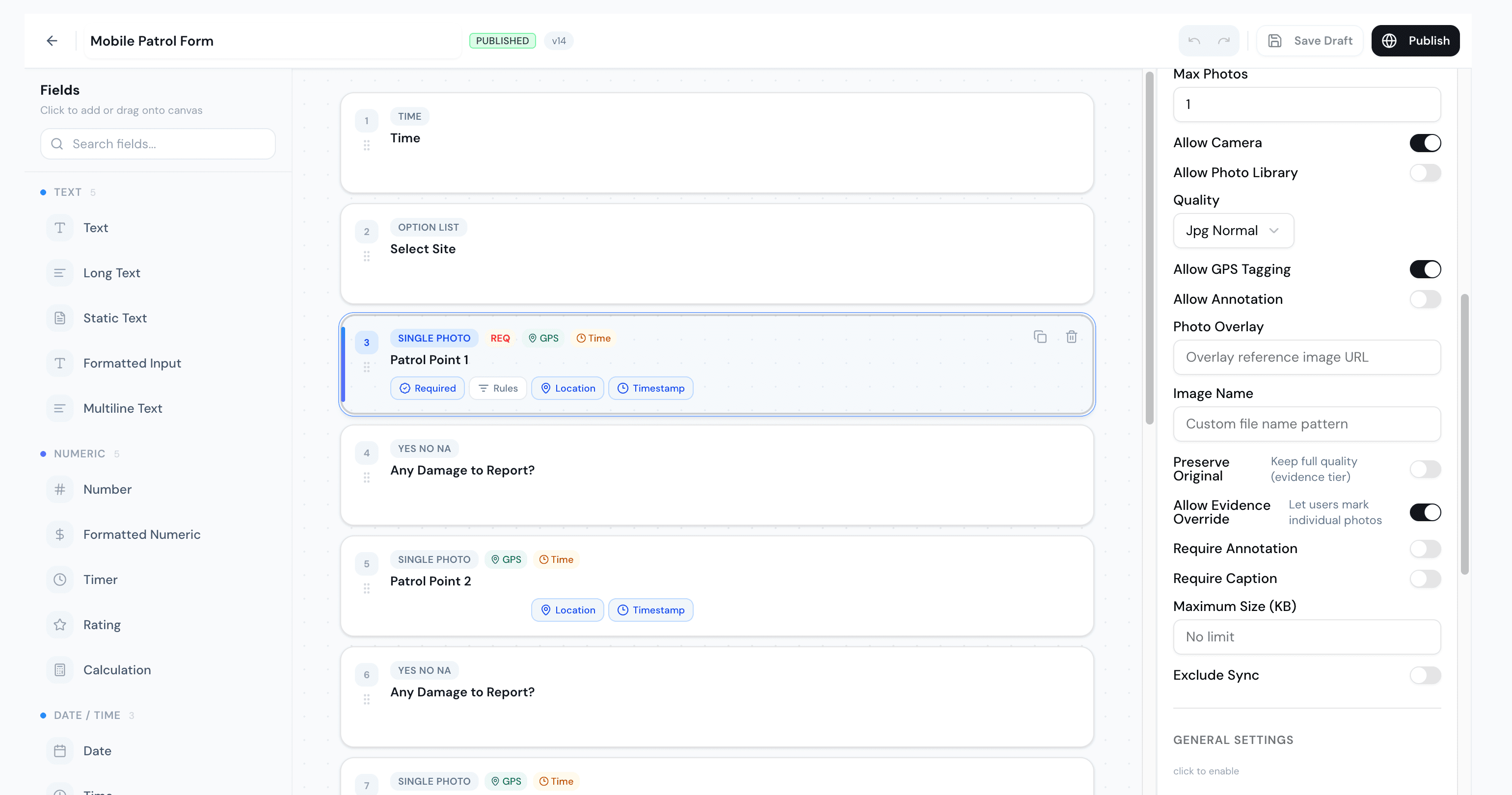
Task: Enable Preserve Original switch
Action: click(1425, 469)
